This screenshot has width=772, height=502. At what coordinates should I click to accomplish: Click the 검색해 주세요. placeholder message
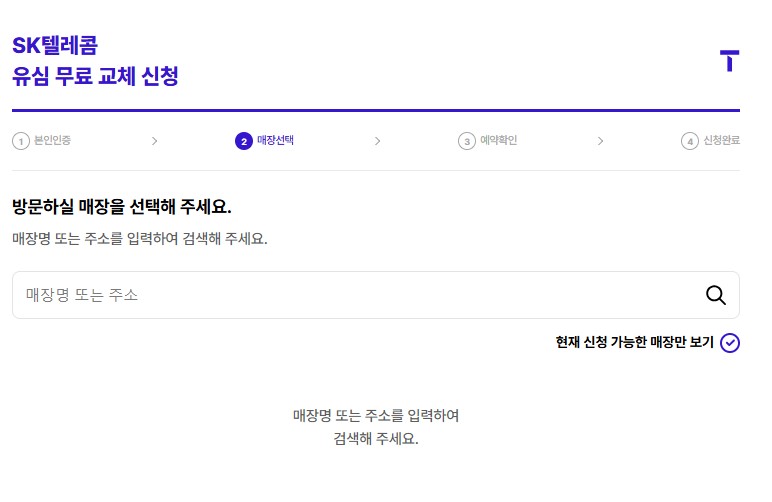376,427
